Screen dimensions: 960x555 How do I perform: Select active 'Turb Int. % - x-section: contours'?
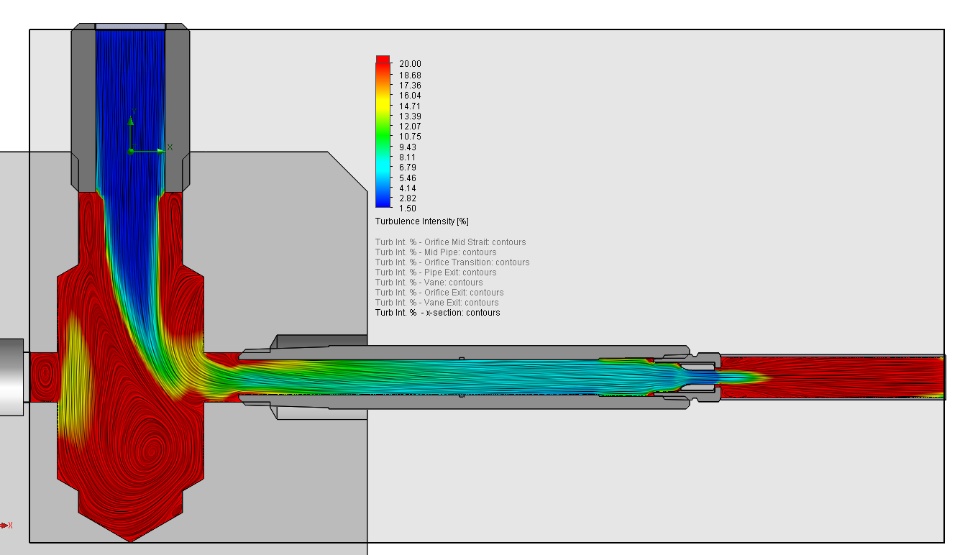[438, 312]
